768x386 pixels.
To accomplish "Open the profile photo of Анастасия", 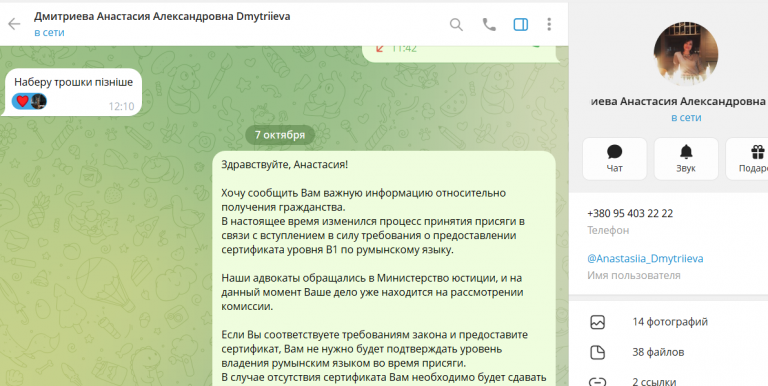I will coord(686,53).
